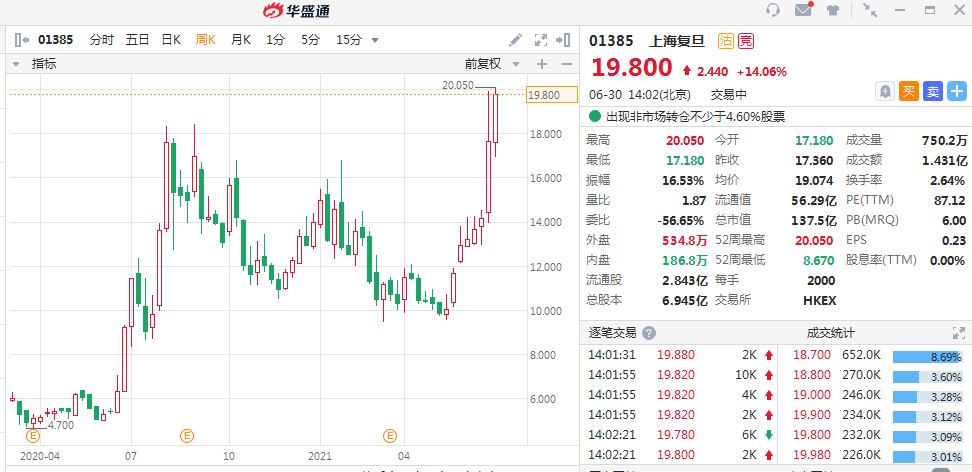Click the back navigation icon beside 01385
The image size is (972, 472).
tap(22, 40)
